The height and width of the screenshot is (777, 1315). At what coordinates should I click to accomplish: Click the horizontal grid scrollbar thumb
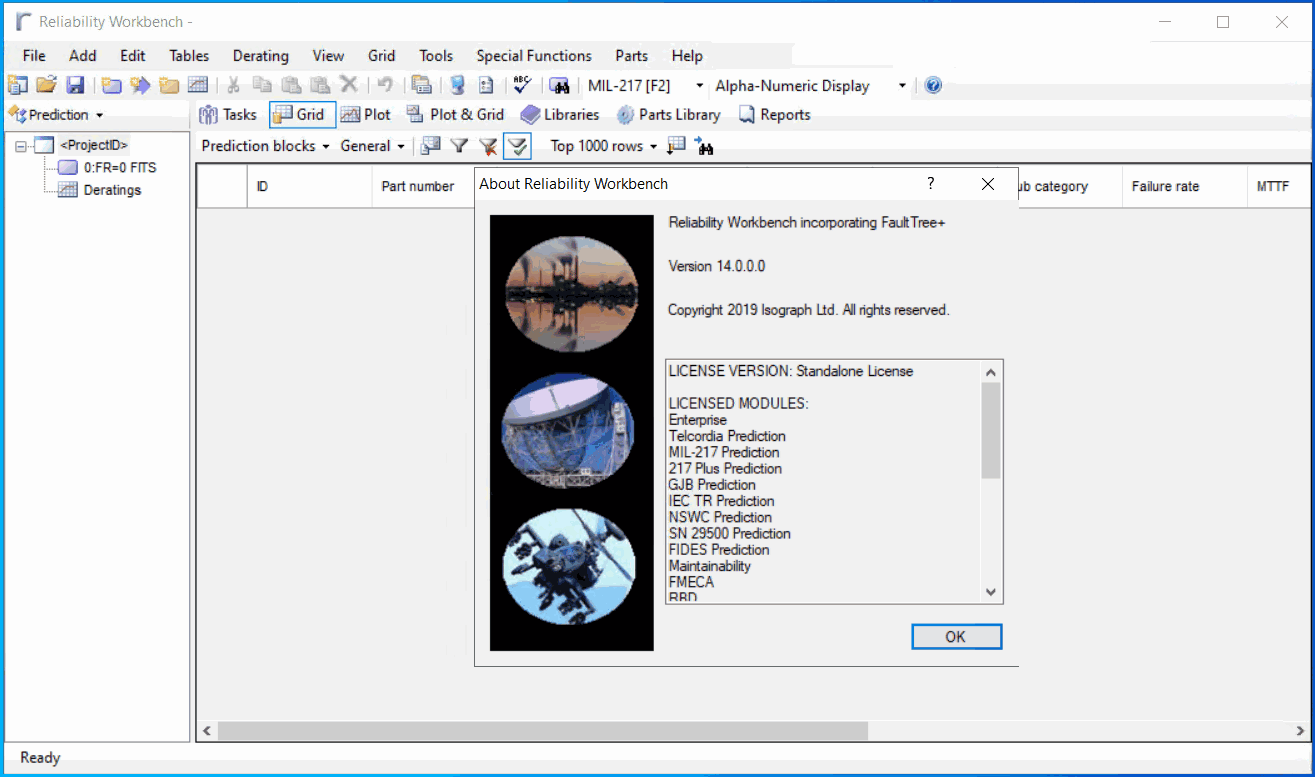click(x=542, y=731)
